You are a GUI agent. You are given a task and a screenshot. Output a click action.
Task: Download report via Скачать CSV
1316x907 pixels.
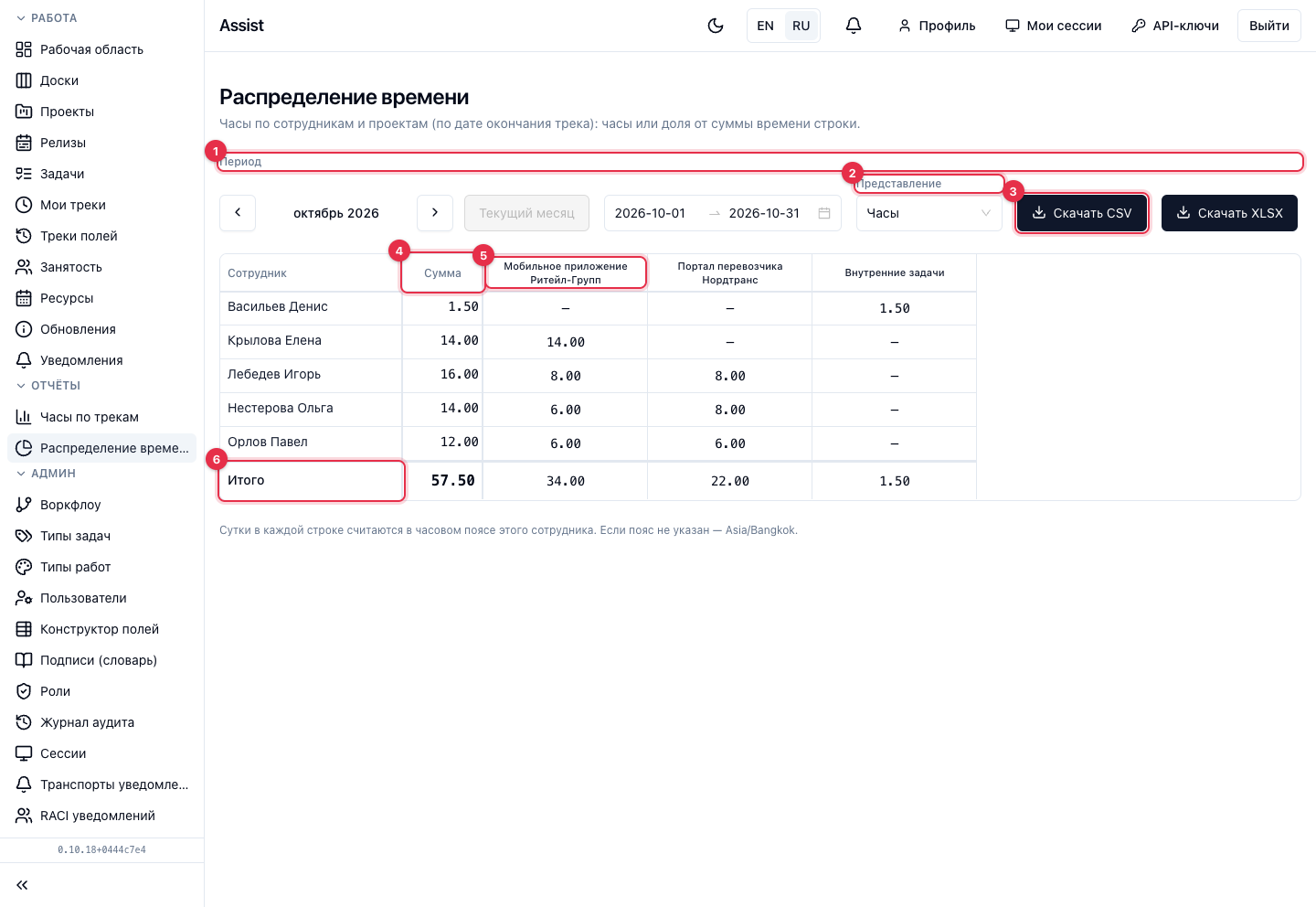(x=1082, y=213)
